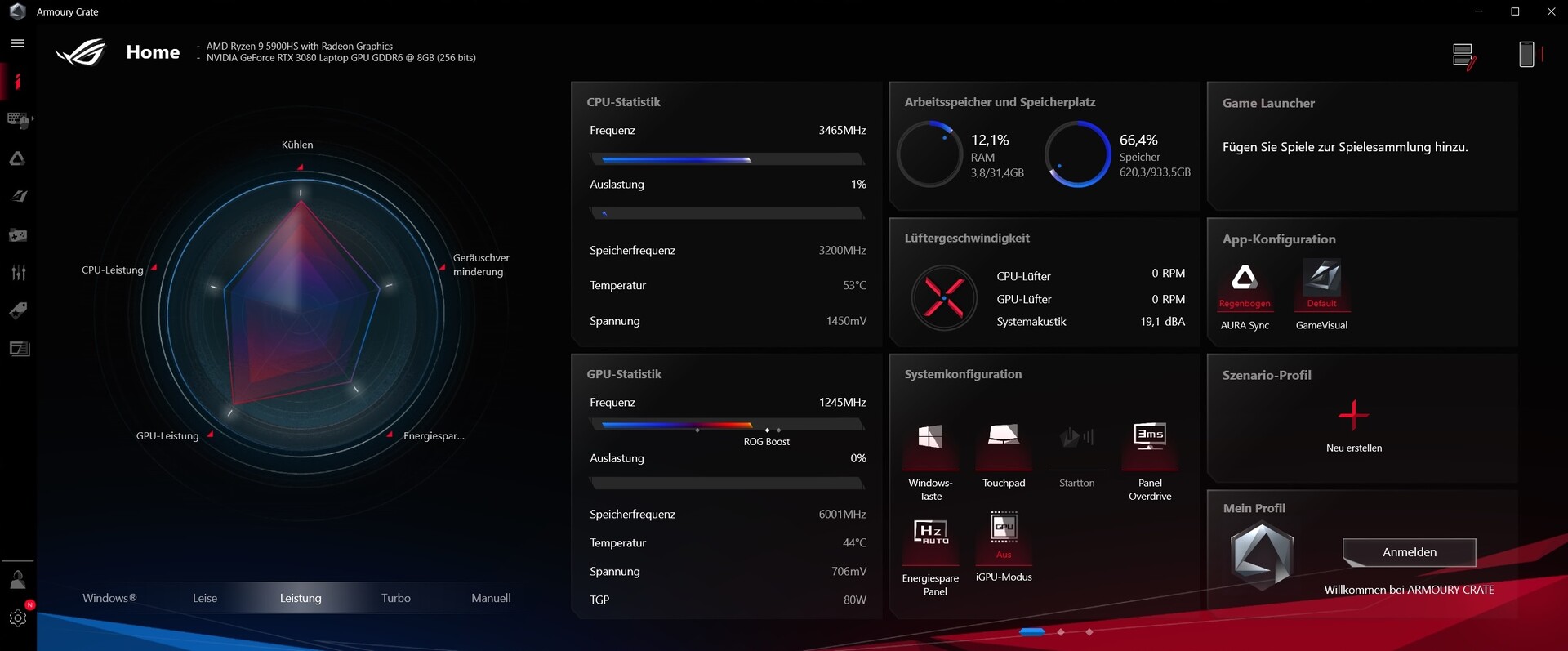Click the ROG Boost label
This screenshot has height=651, width=1568.
[766, 442]
